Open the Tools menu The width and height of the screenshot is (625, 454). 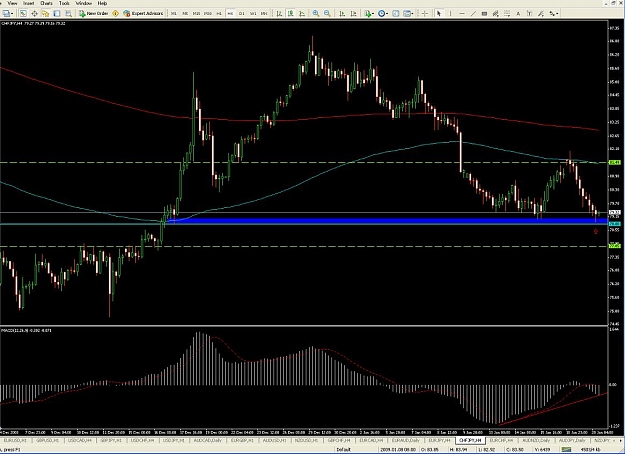[64, 3]
